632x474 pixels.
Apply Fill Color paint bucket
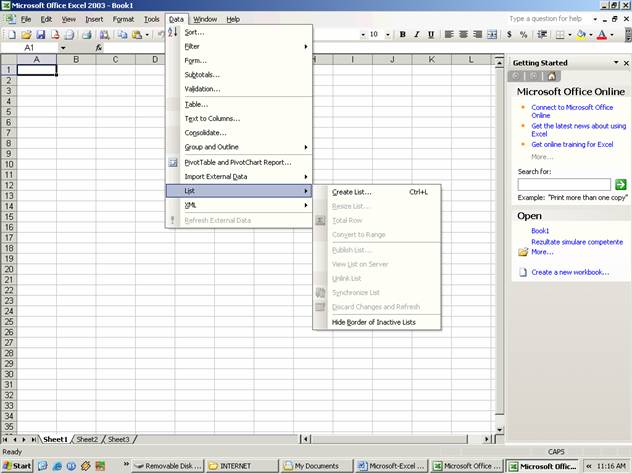[x=581, y=35]
